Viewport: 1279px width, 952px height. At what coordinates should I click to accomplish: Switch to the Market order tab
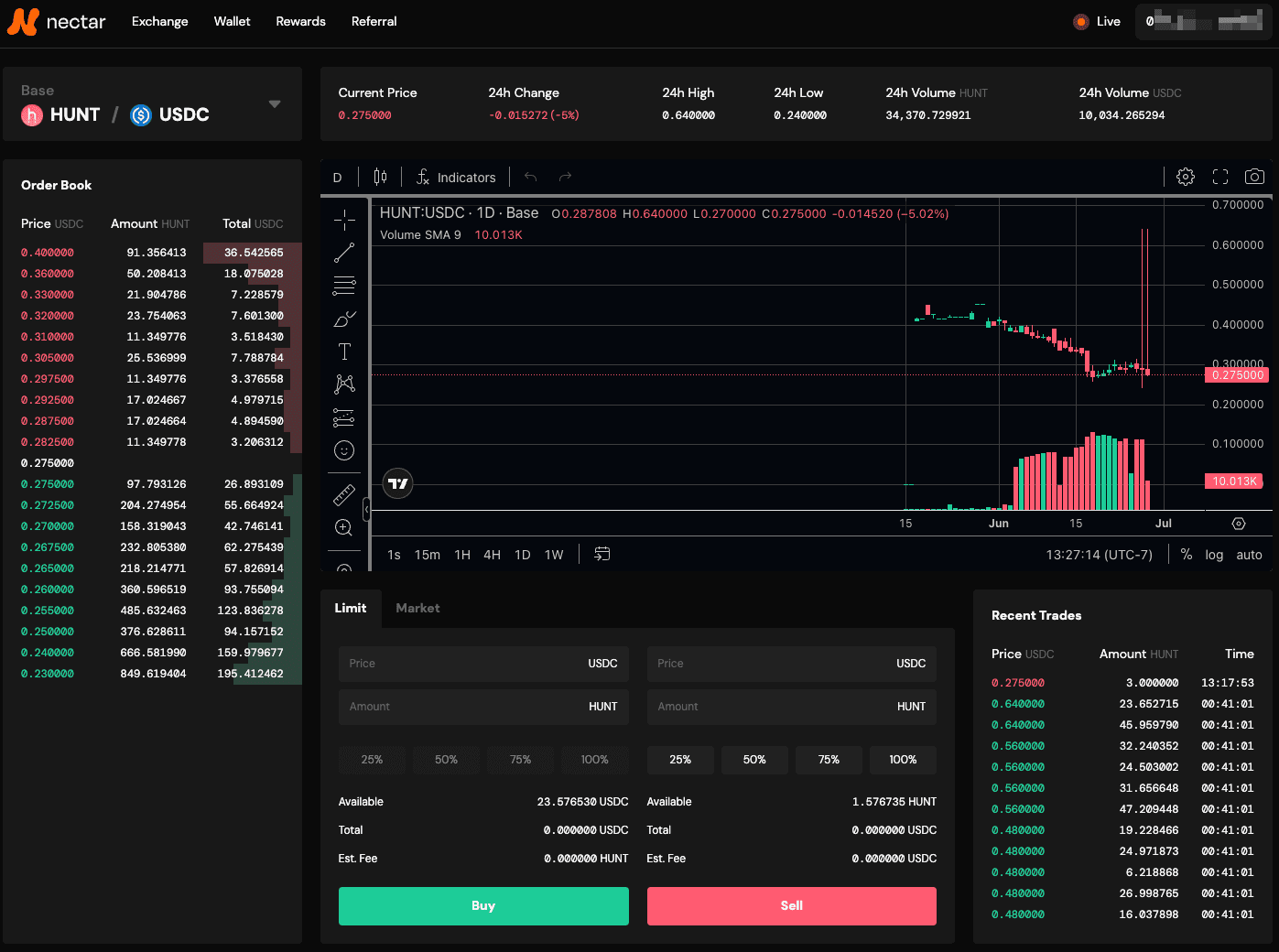(x=417, y=608)
